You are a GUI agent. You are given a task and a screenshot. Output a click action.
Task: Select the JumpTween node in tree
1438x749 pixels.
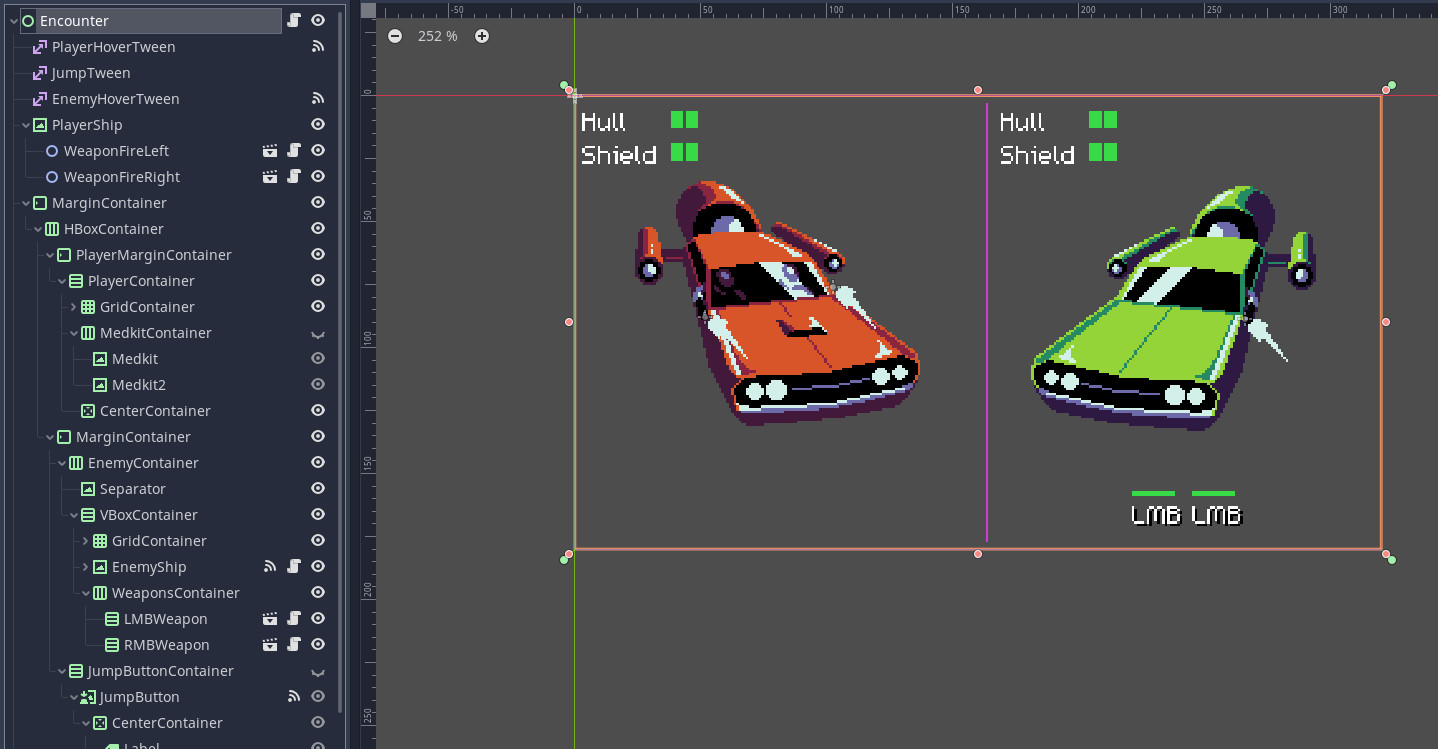point(91,73)
